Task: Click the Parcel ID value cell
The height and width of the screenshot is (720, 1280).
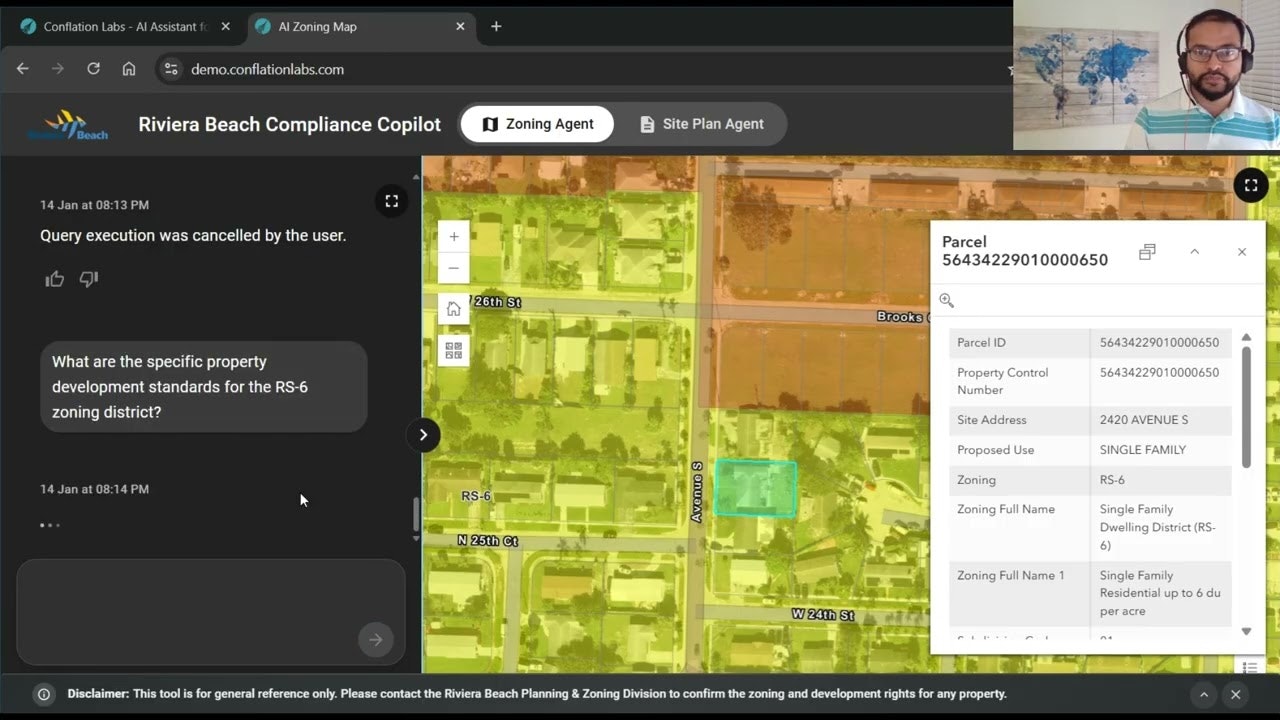Action: pyautogui.click(x=1160, y=343)
